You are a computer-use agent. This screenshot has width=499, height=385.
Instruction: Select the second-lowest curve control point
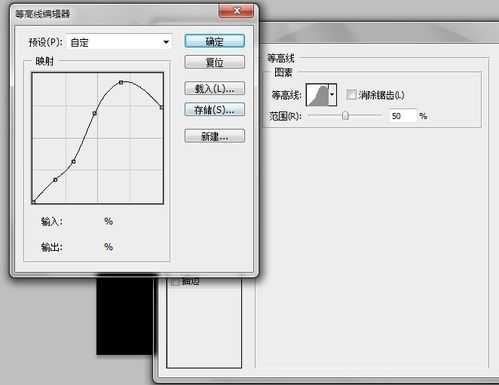[x=55, y=180]
